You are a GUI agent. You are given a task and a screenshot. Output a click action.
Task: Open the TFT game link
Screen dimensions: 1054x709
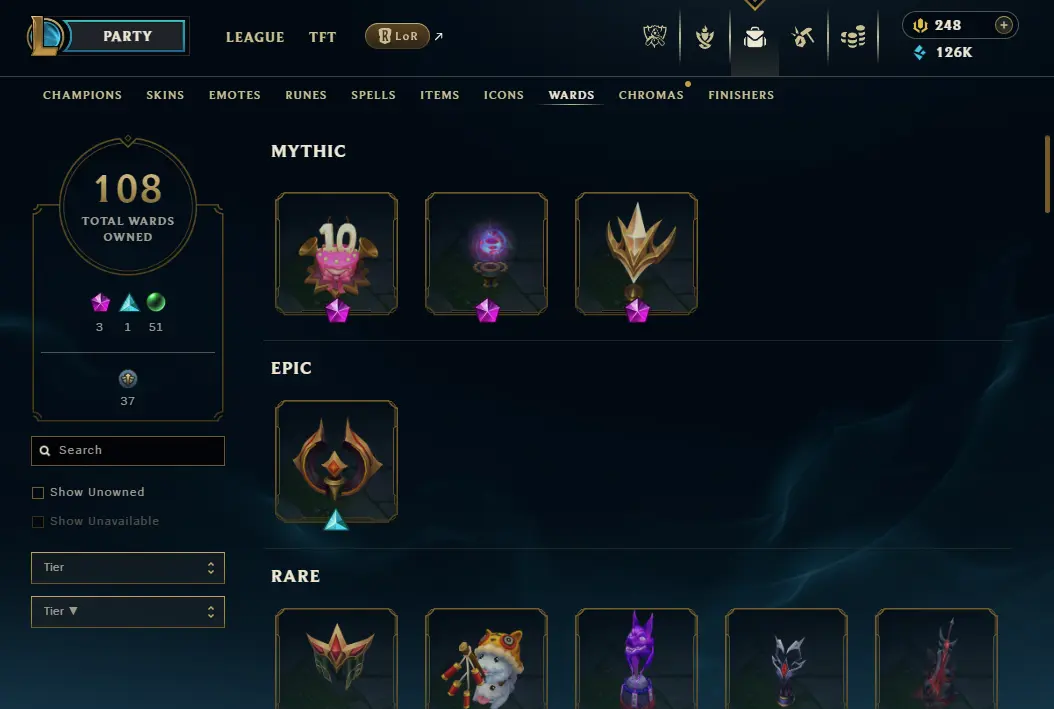(322, 37)
